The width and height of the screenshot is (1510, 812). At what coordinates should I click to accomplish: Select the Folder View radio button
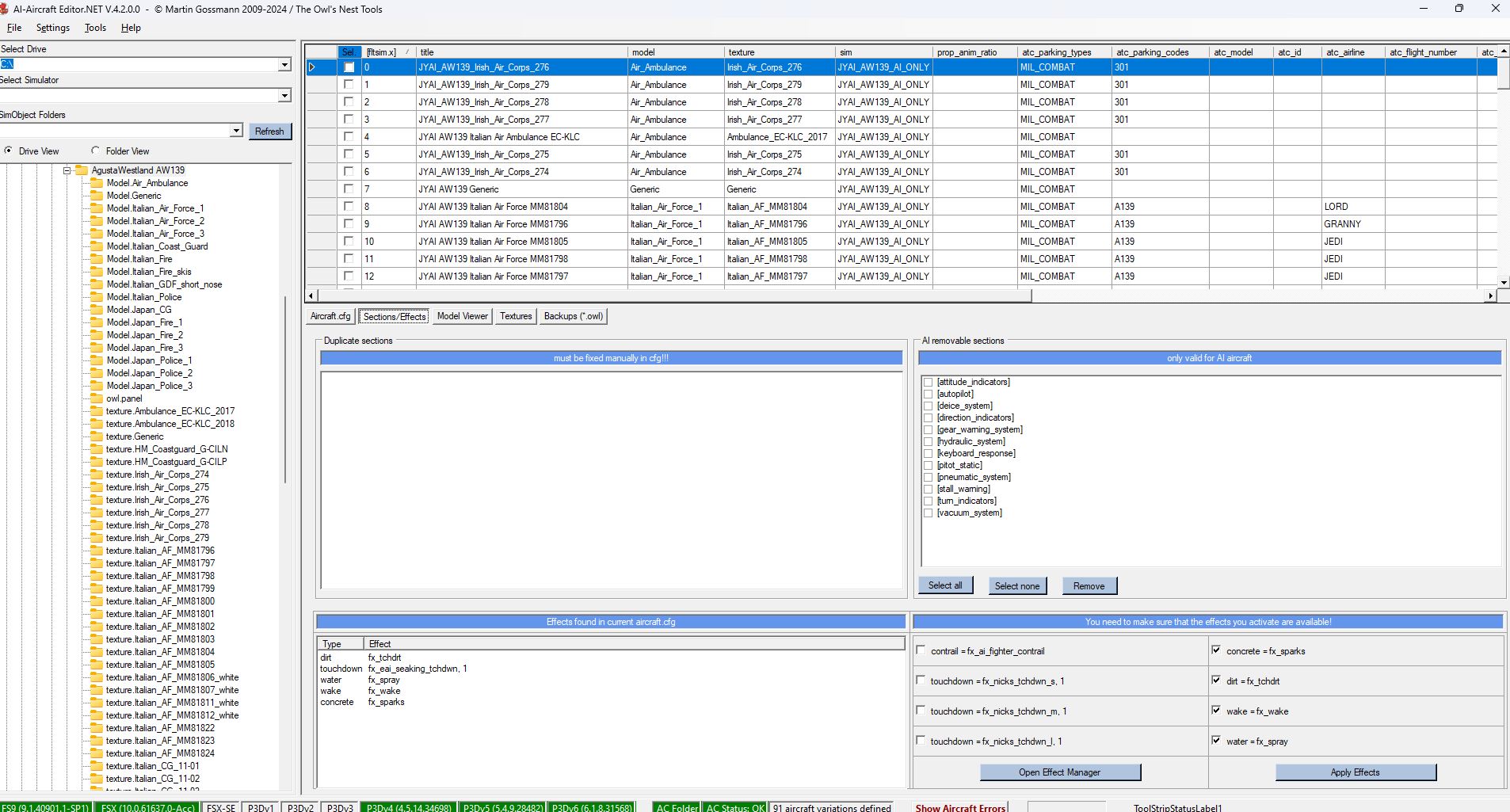tap(96, 151)
